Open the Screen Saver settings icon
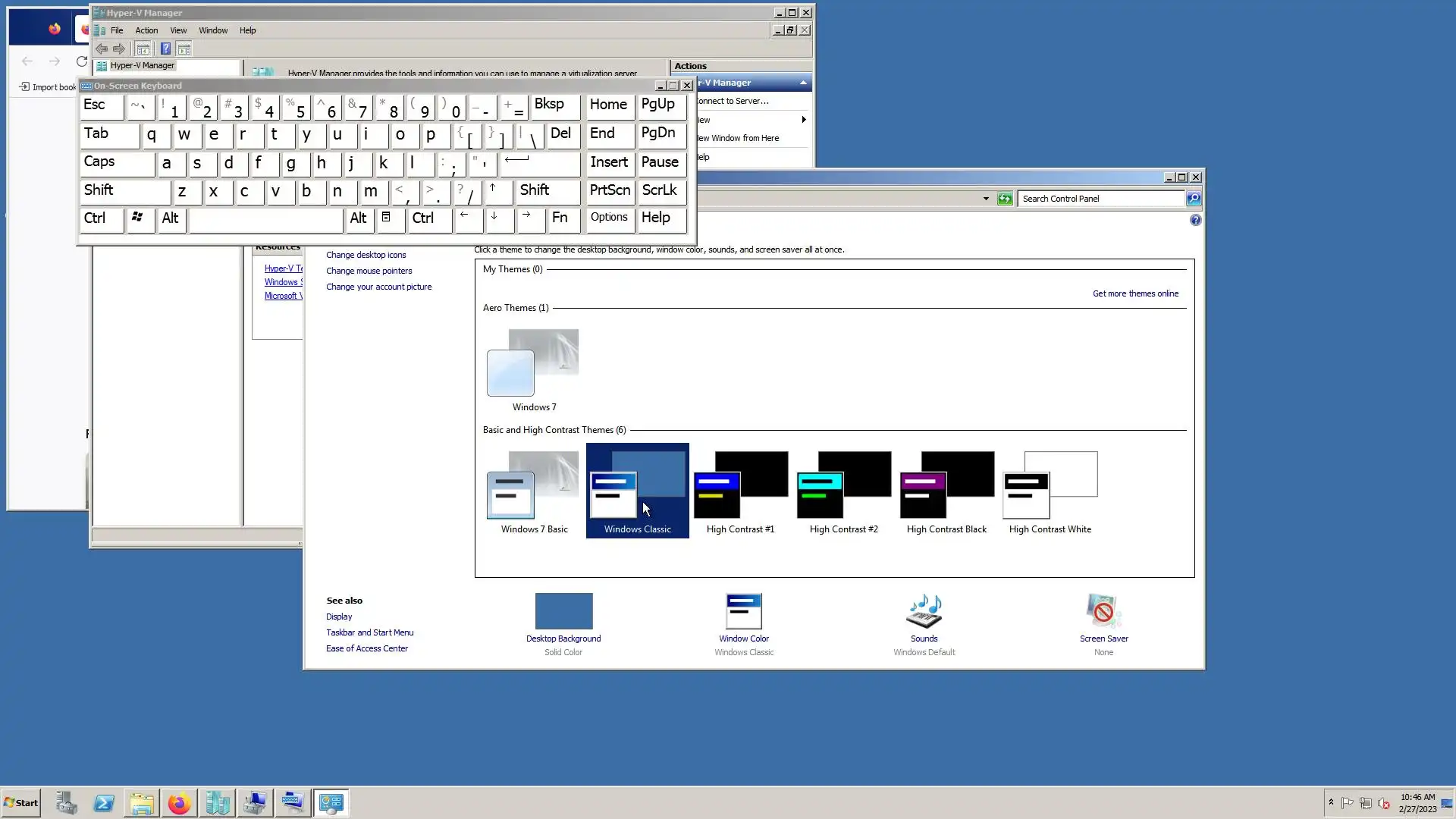Screen dimensions: 1456x819 pyautogui.click(x=1103, y=612)
